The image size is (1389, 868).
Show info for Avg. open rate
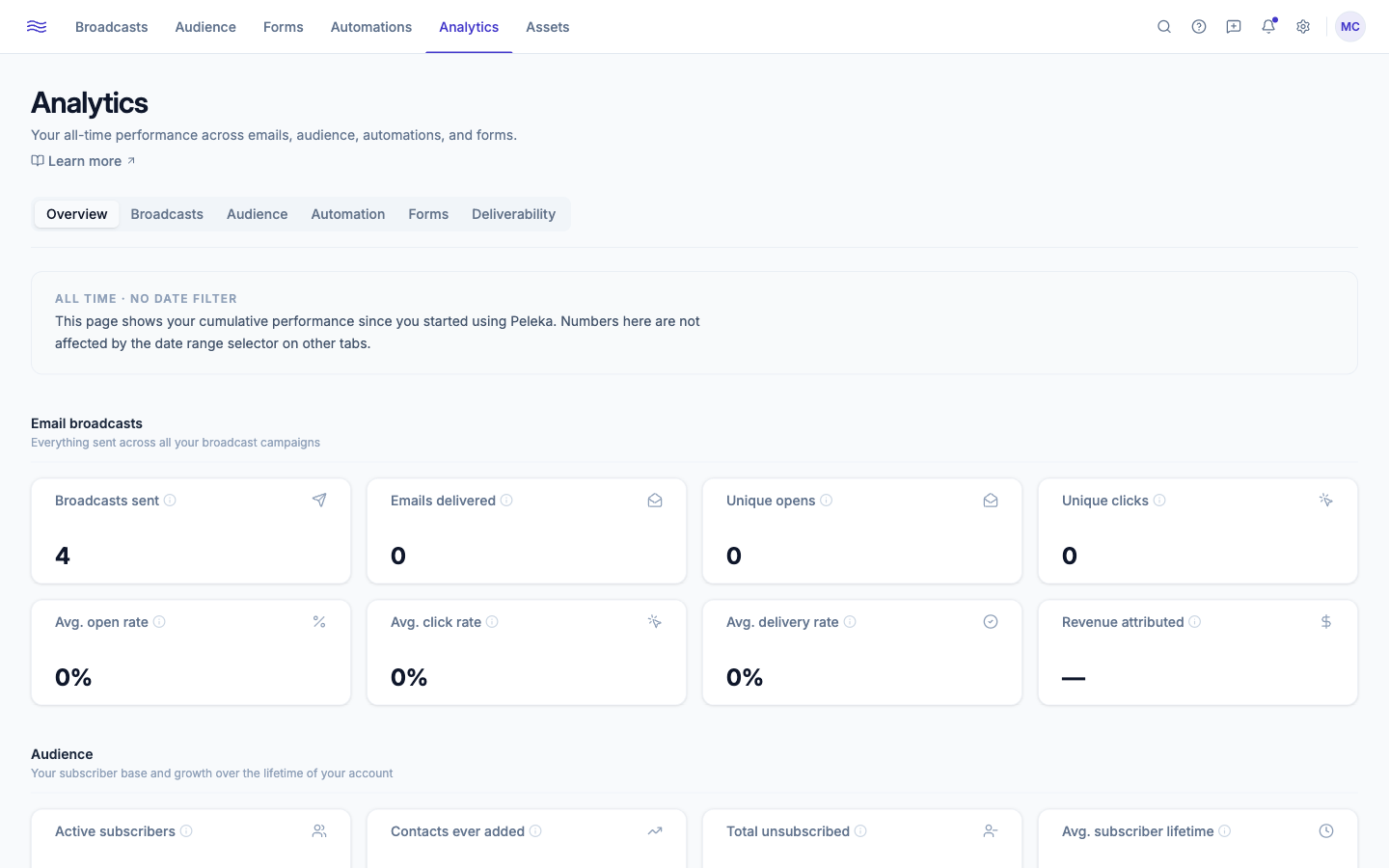click(159, 622)
